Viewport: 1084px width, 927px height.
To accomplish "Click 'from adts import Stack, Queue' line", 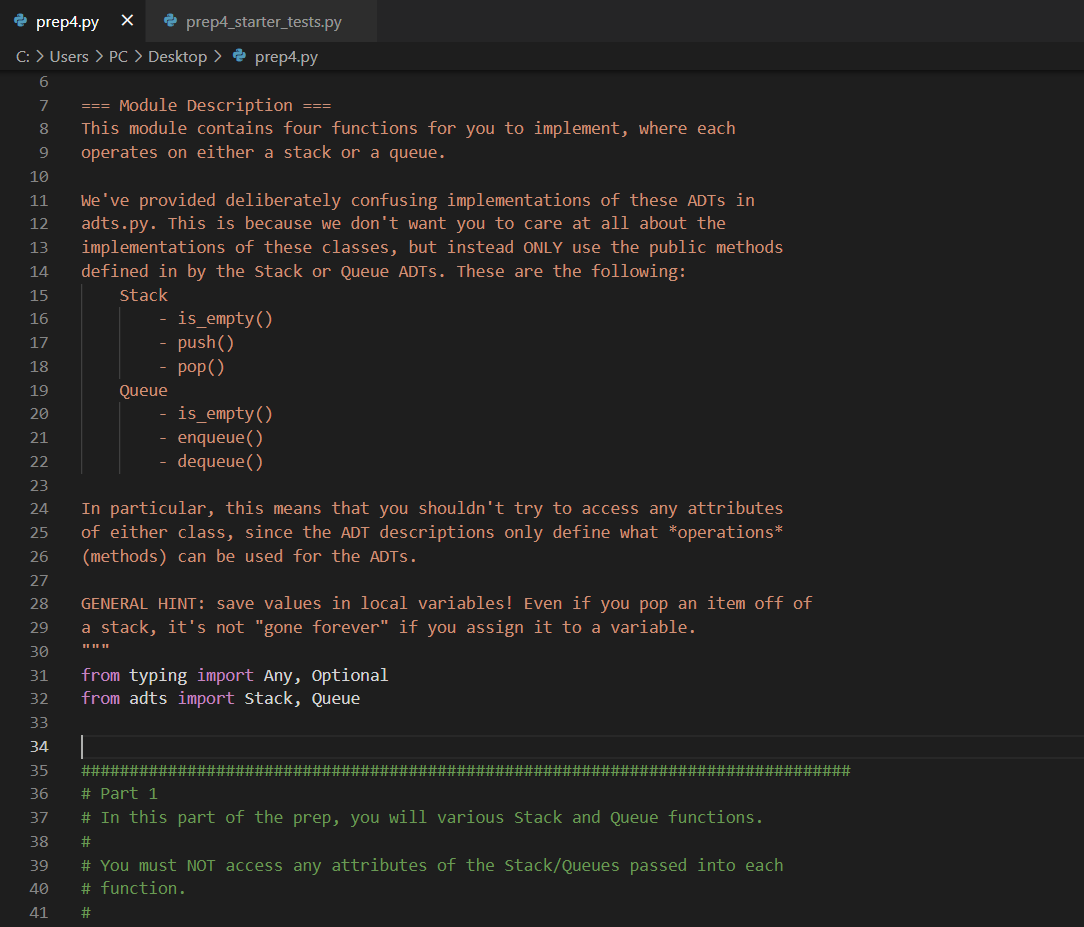I will [221, 699].
